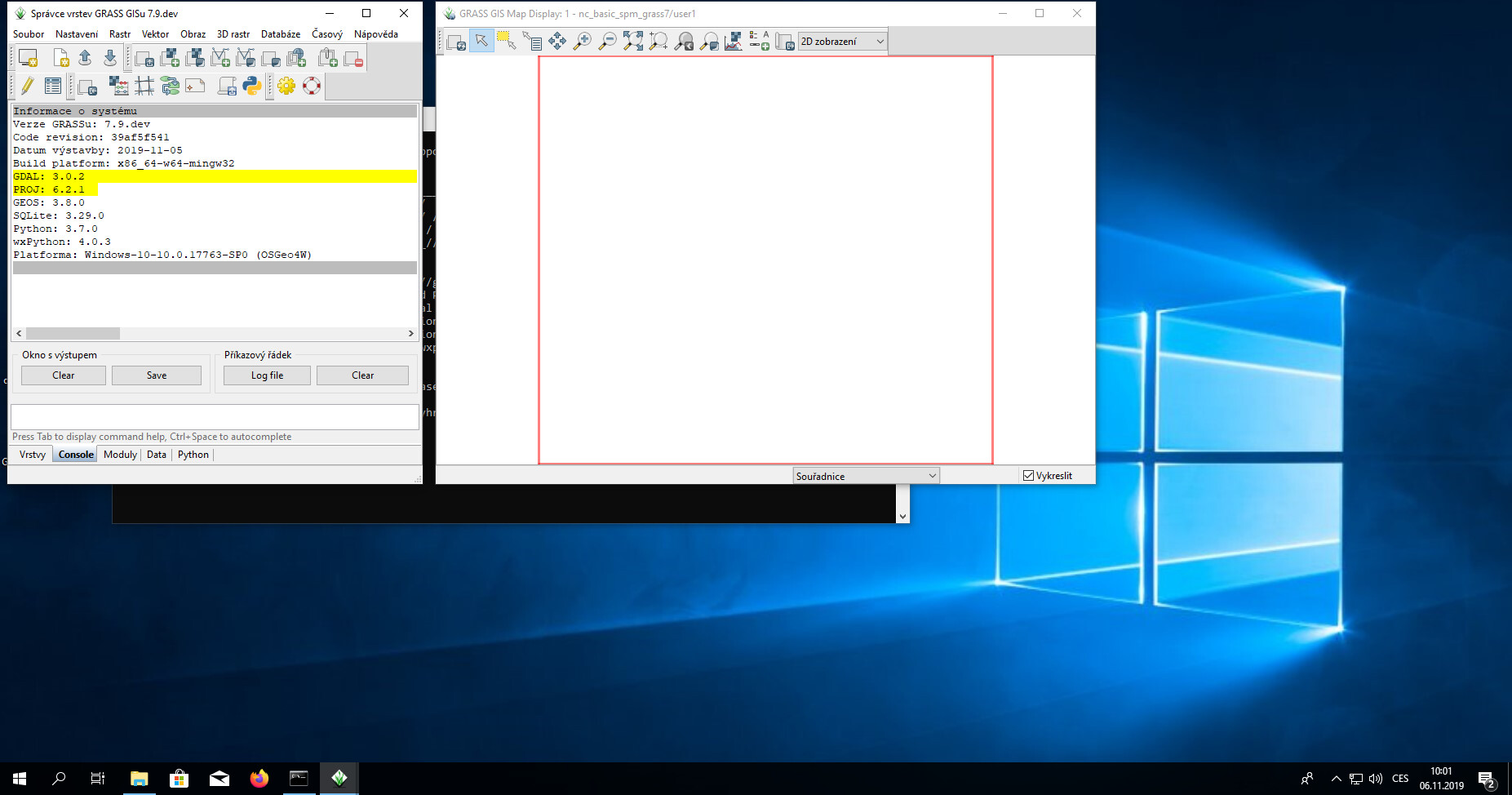
Task: Create a new workspace file
Action: [x=60, y=58]
